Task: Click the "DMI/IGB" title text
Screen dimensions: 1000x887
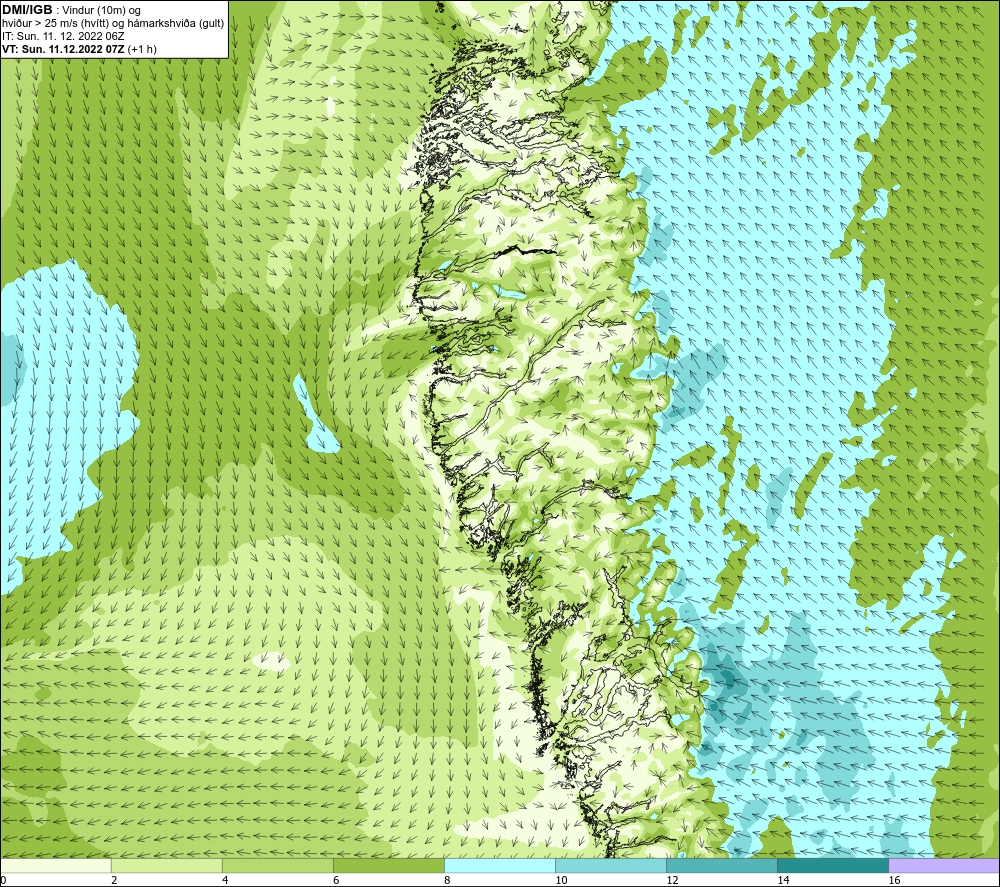Action: pos(27,10)
